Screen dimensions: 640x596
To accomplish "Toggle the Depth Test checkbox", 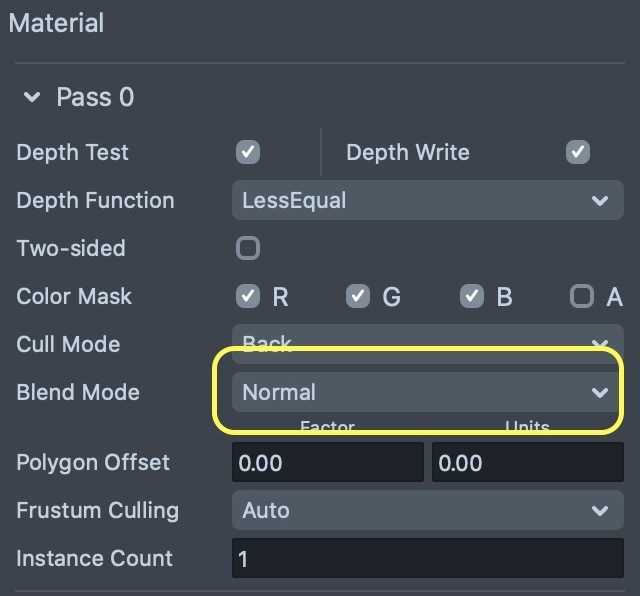I will [x=248, y=152].
